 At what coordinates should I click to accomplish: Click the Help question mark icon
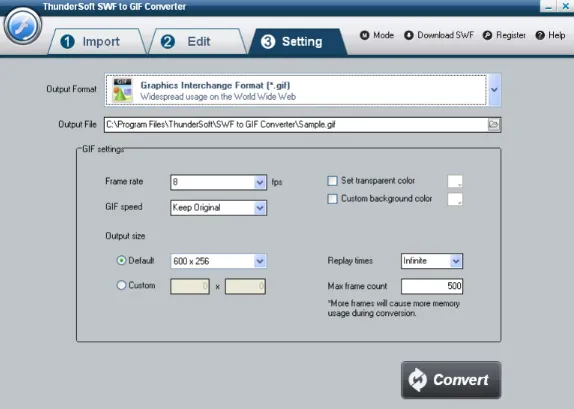coord(540,35)
